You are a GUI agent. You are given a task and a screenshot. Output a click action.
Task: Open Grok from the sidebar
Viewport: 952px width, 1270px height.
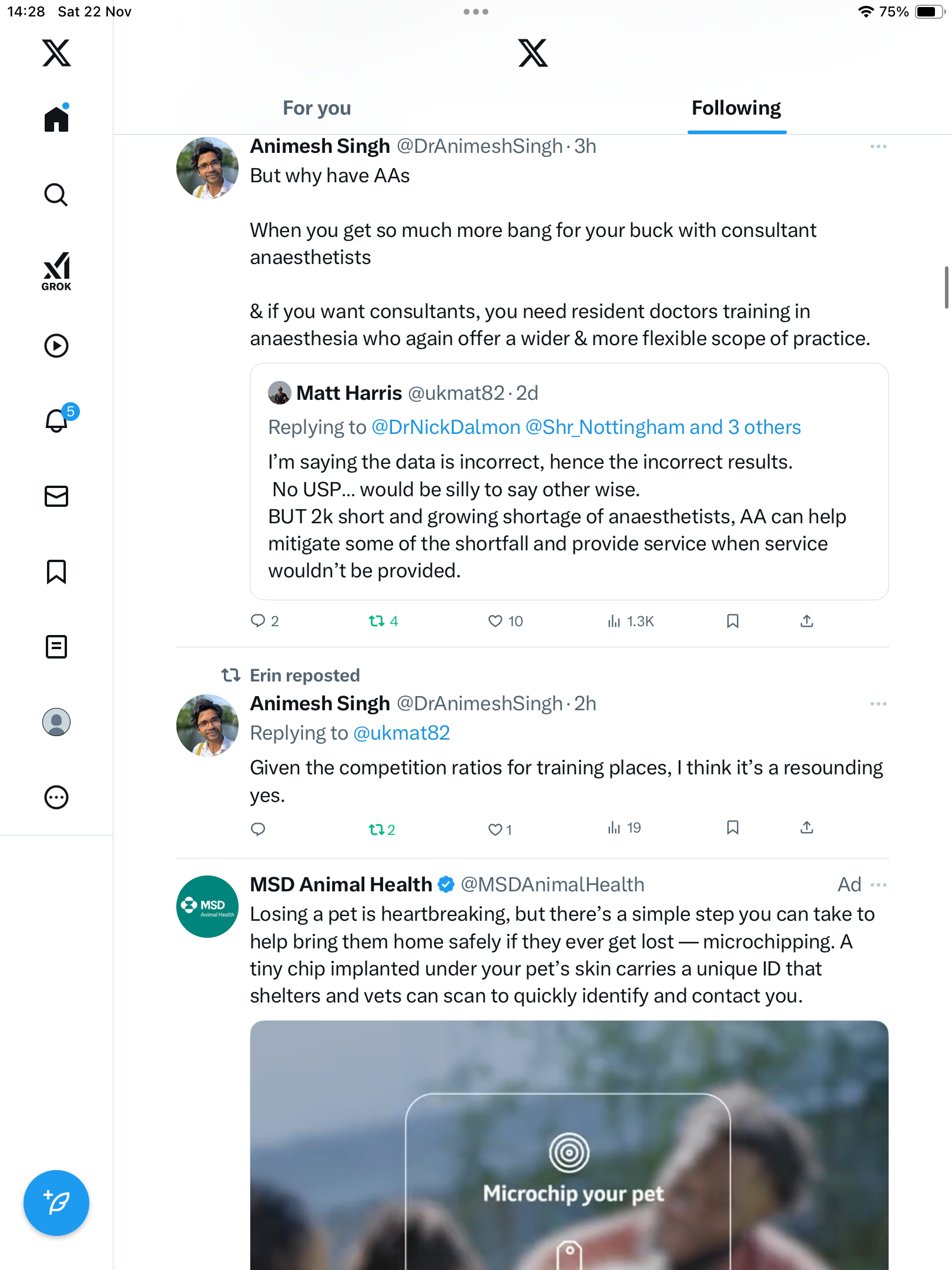(56, 271)
